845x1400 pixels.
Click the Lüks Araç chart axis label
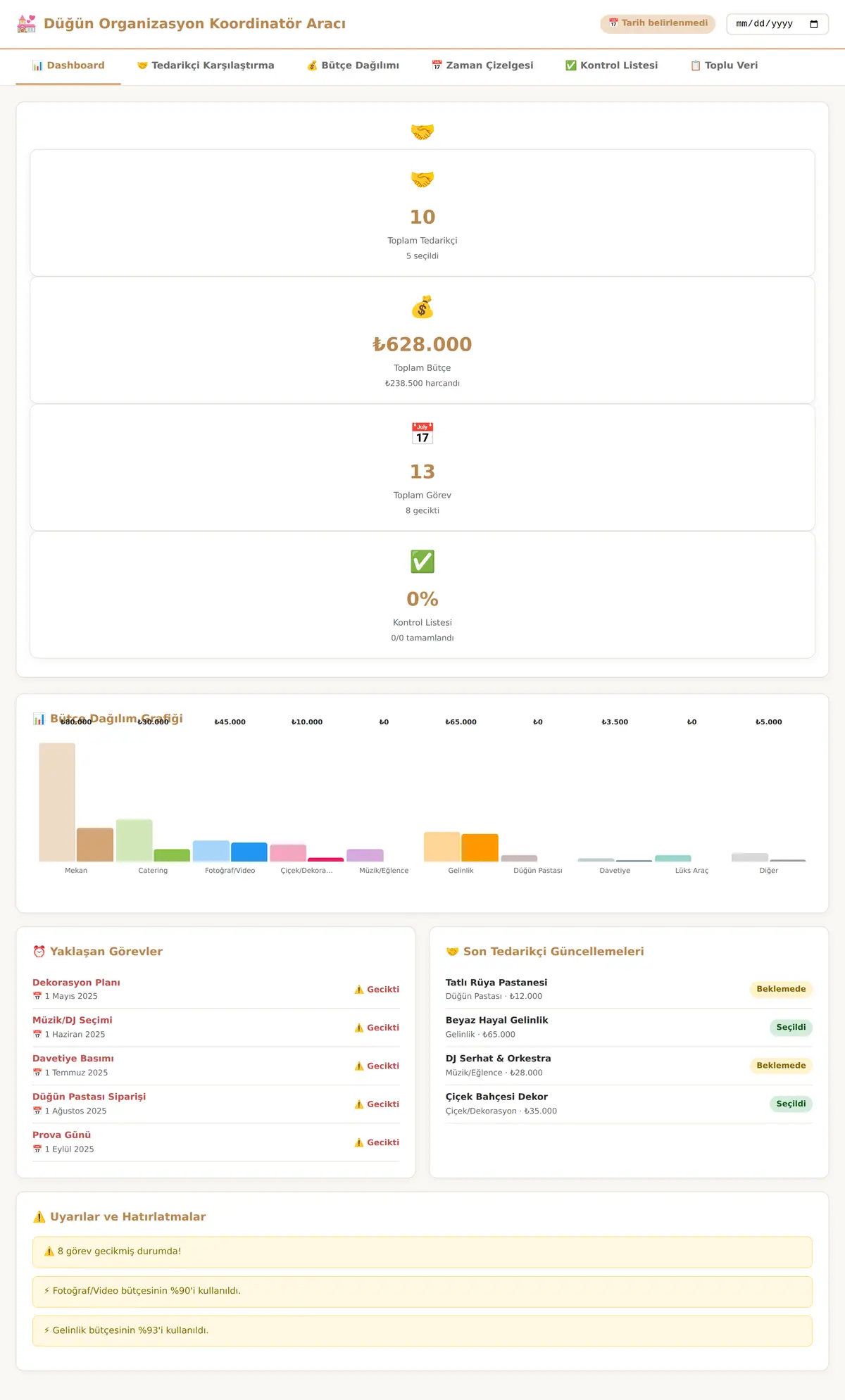[x=691, y=871]
